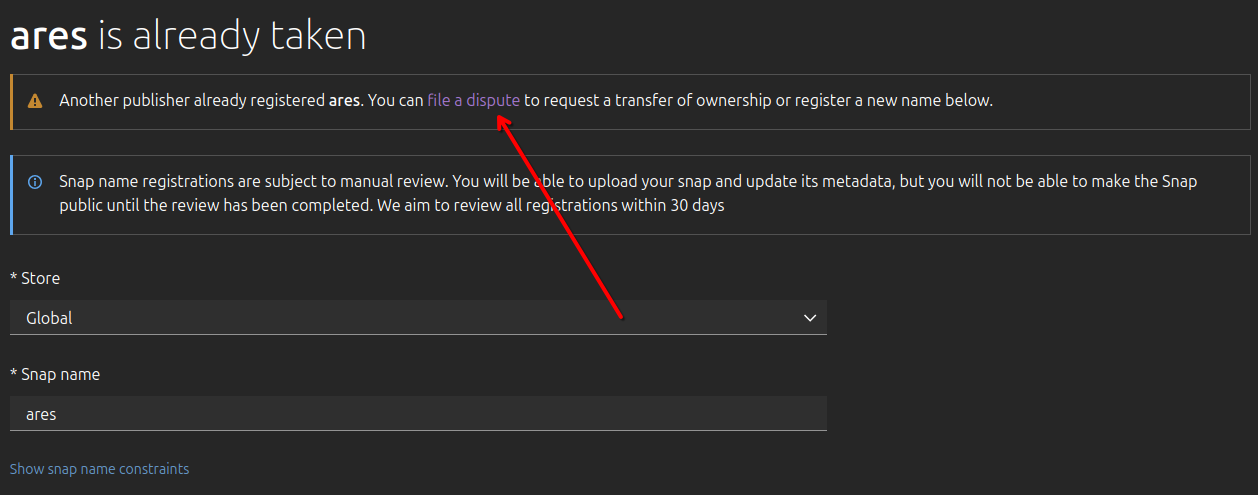Image resolution: width=1258 pixels, height=495 pixels.
Task: Open the 'file a dispute' link
Action: click(x=473, y=100)
